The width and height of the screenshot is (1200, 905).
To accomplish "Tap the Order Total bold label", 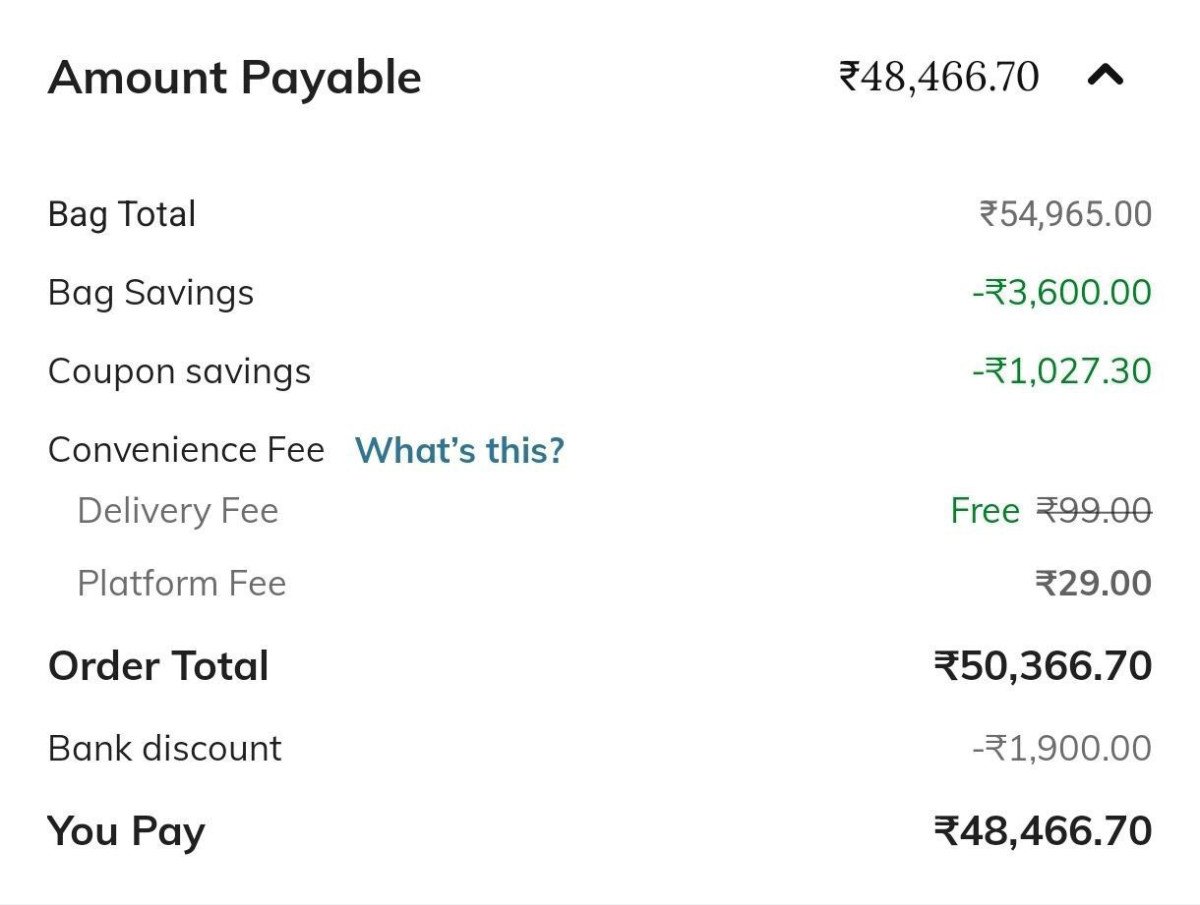I will click(x=158, y=666).
